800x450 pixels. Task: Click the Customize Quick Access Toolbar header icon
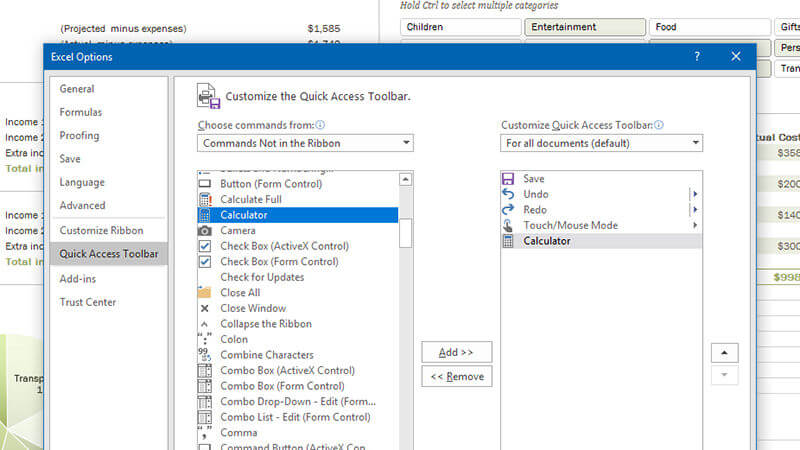pyautogui.click(x=208, y=96)
